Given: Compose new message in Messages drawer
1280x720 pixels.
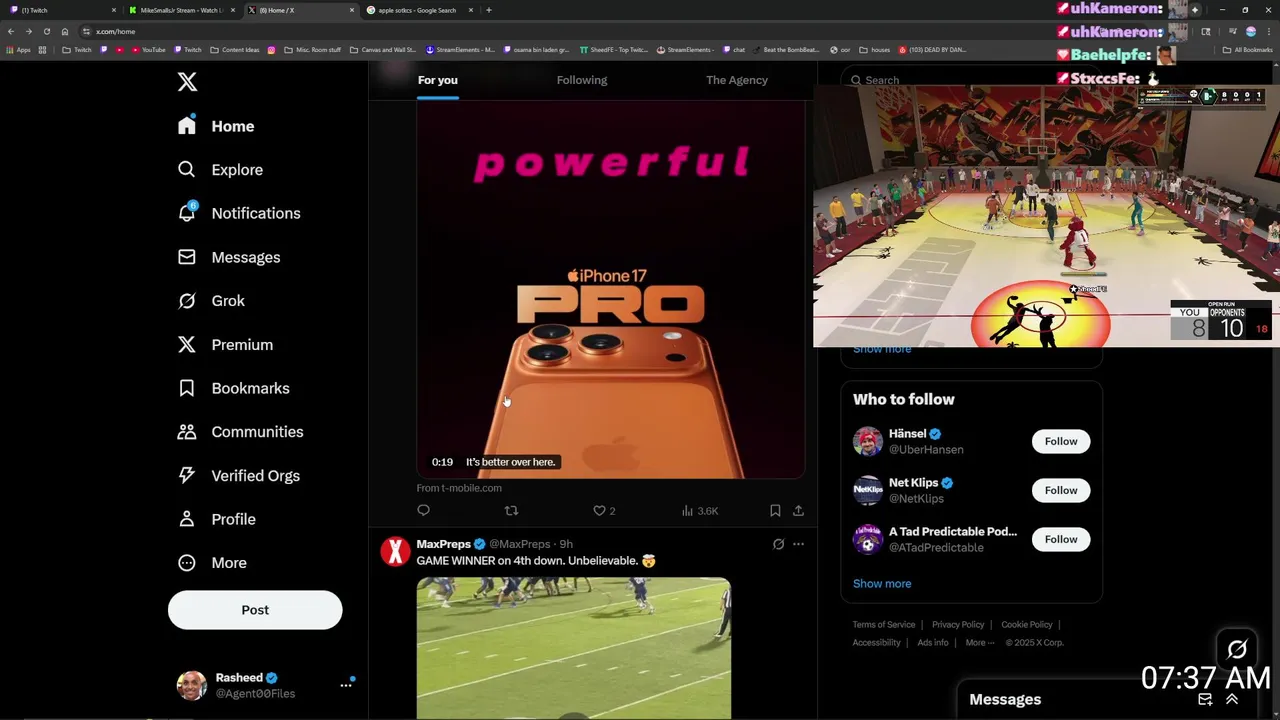Looking at the screenshot, I should 1205,700.
